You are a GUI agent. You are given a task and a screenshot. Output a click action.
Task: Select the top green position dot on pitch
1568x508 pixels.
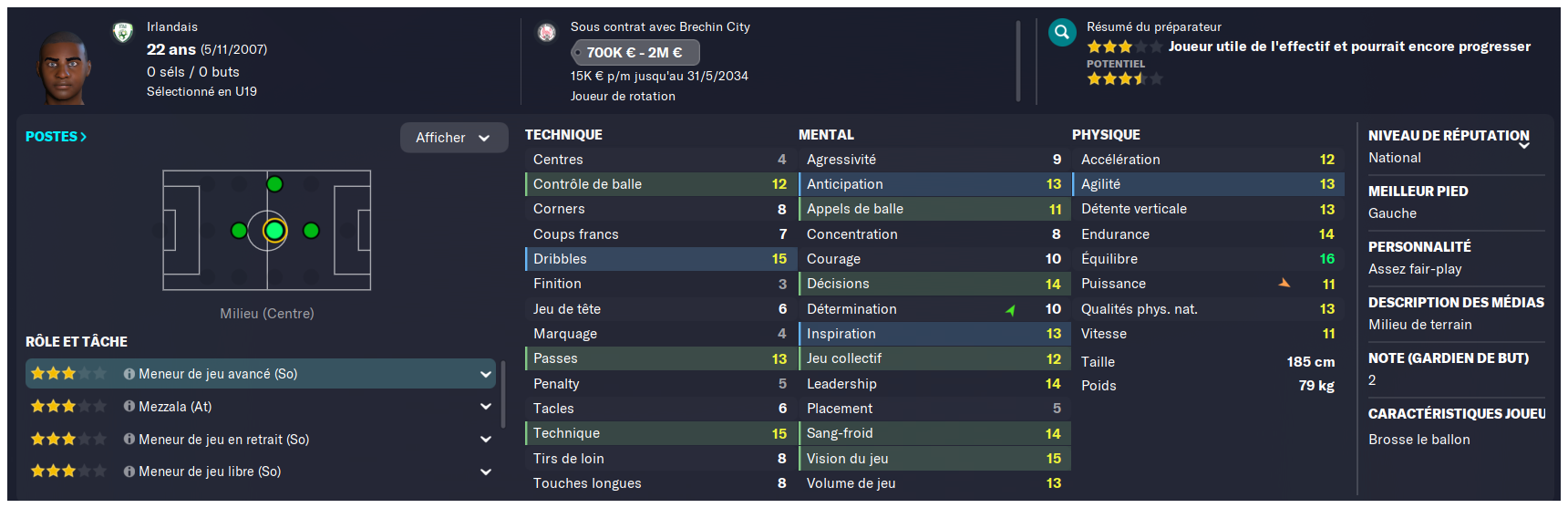click(x=274, y=184)
